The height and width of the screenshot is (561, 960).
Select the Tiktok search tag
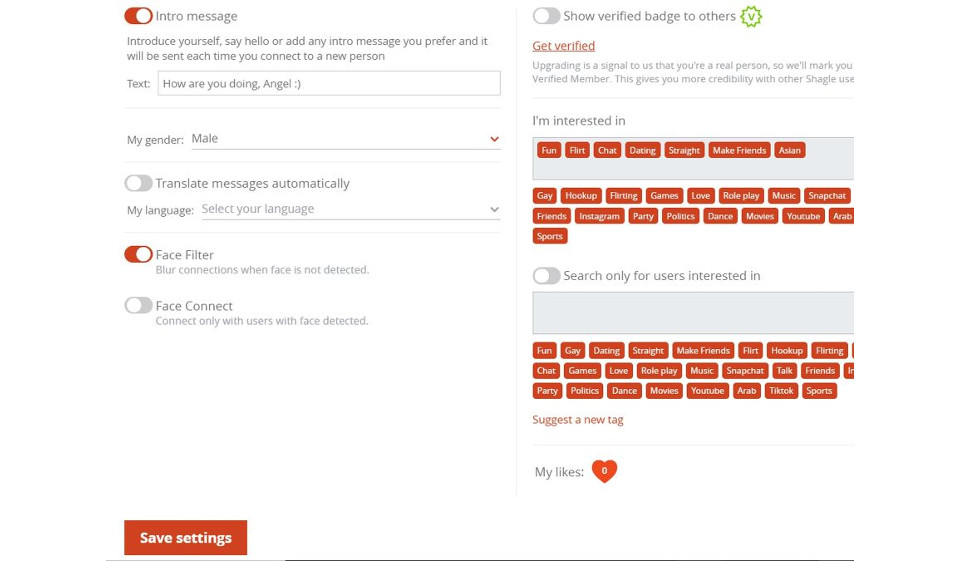click(x=781, y=391)
